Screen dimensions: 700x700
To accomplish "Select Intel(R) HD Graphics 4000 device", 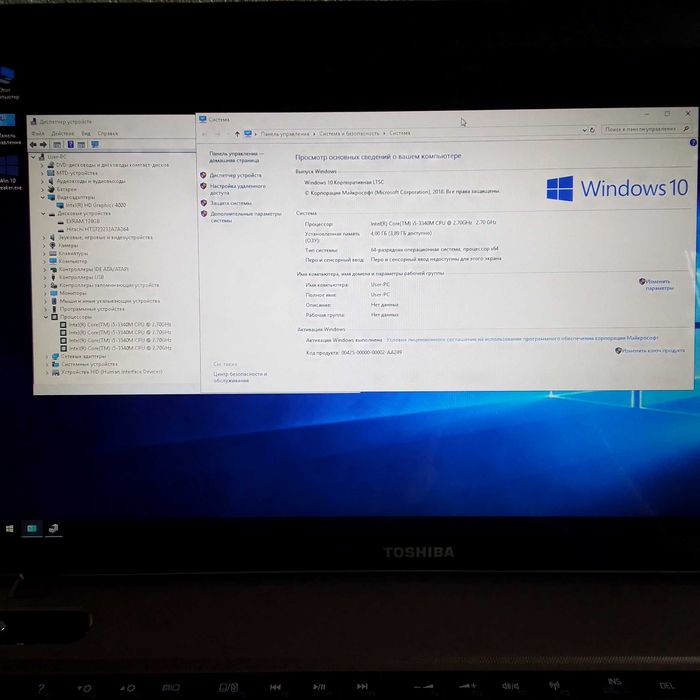I will pyautogui.click(x=96, y=205).
